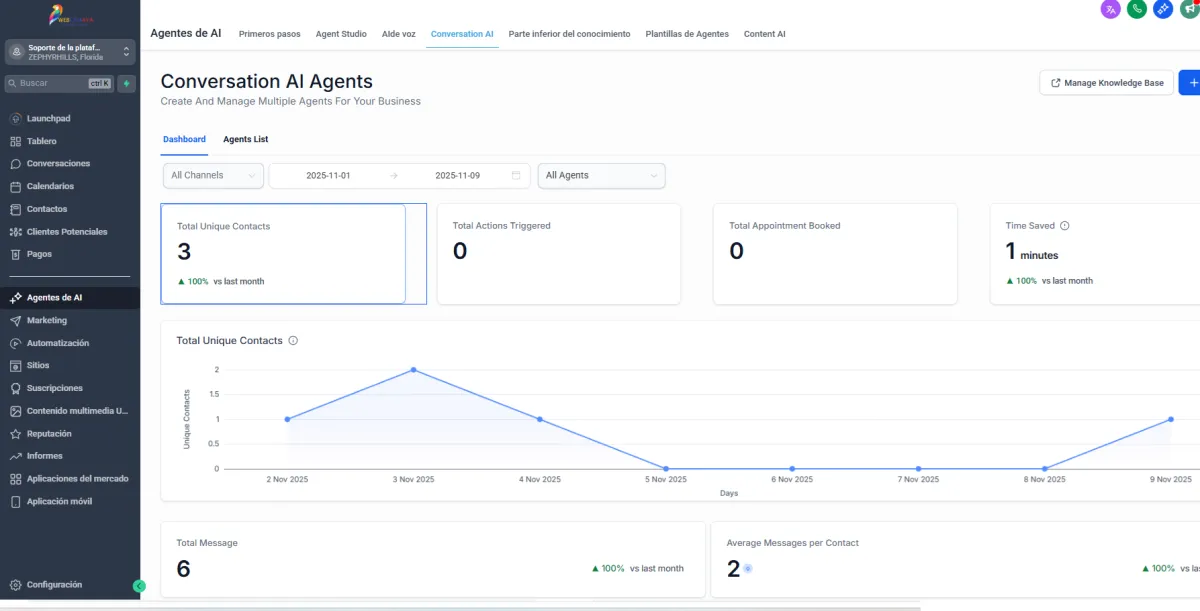This screenshot has height=611, width=1200.
Task: Open Calendarios calendar icon
Action: pyautogui.click(x=16, y=187)
